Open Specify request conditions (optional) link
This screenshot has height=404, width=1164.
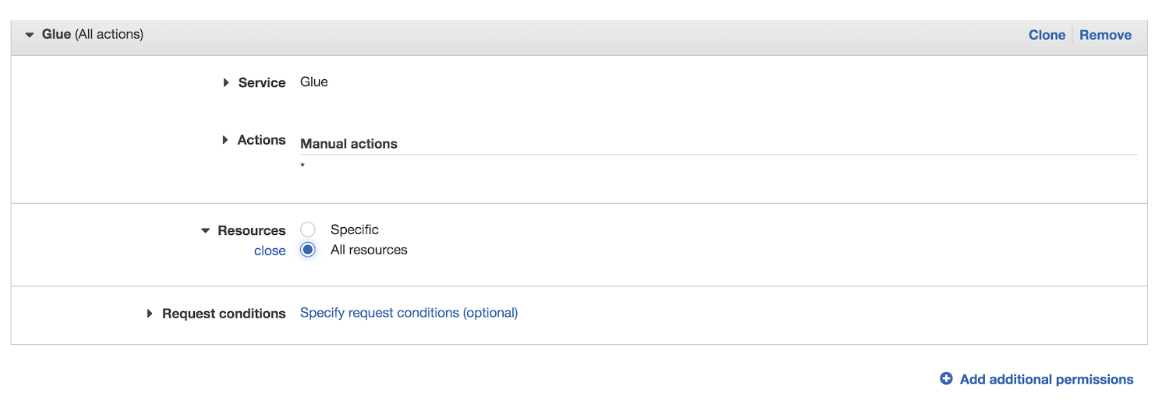coord(409,313)
